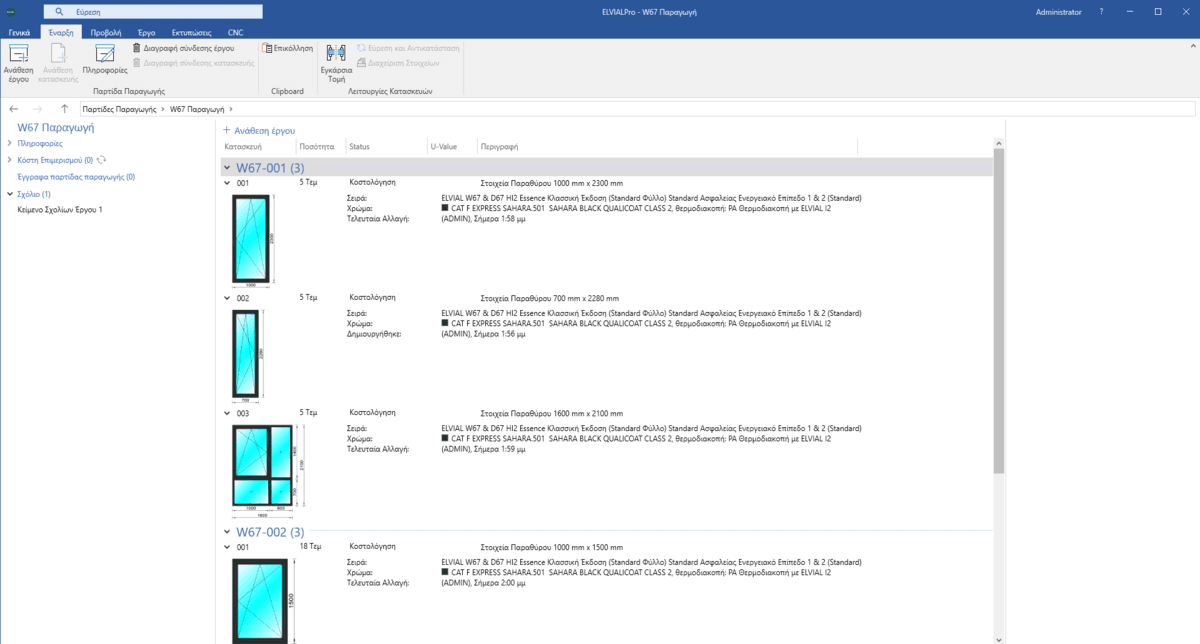Click the back navigation arrow
This screenshot has width=1200, height=644.
coord(14,108)
